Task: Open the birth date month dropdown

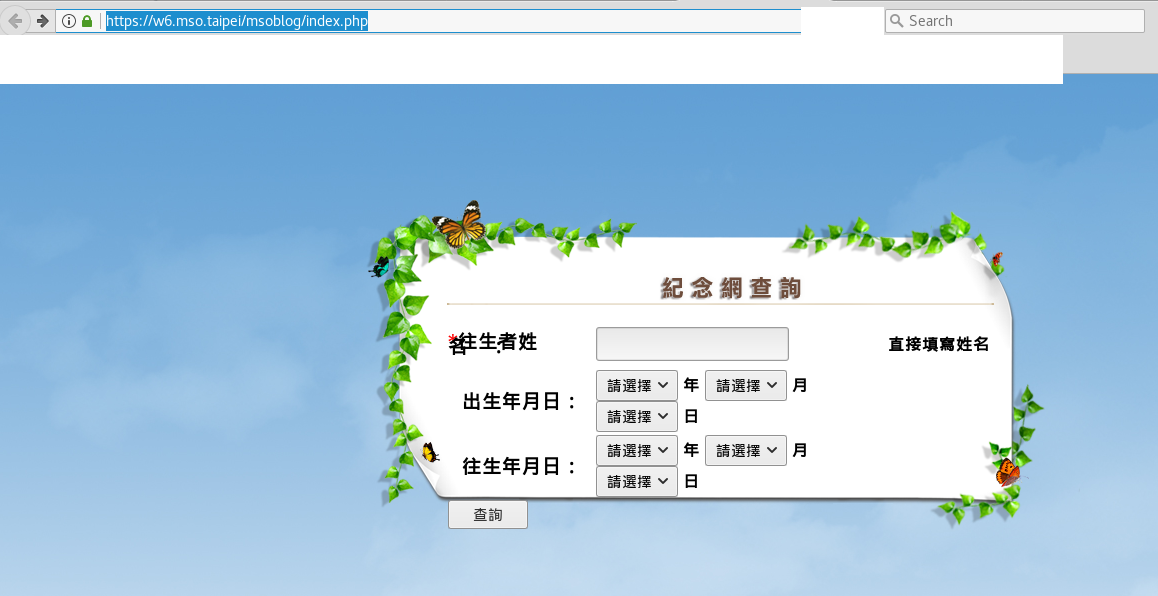Action: [x=746, y=386]
